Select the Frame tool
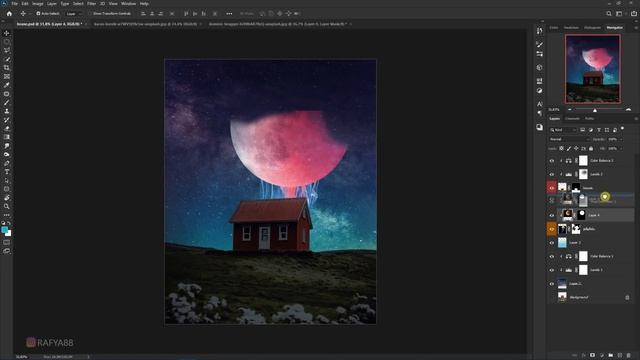This screenshot has width=640, height=360. [7, 76]
